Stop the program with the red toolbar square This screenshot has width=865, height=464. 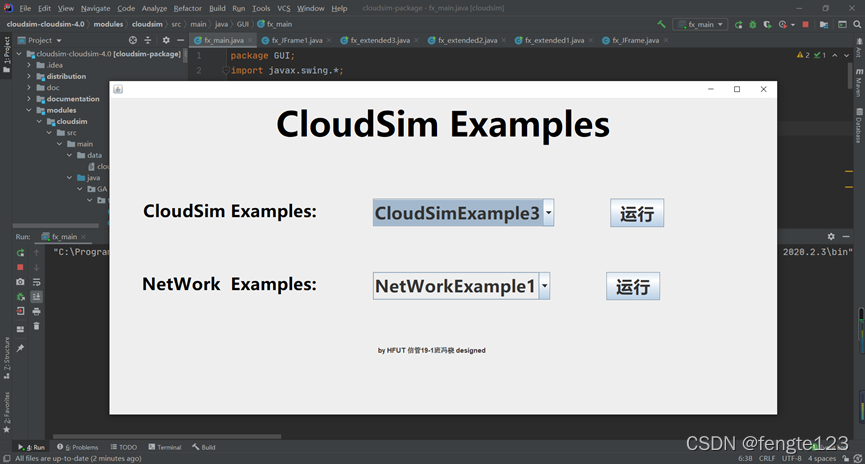coord(805,24)
